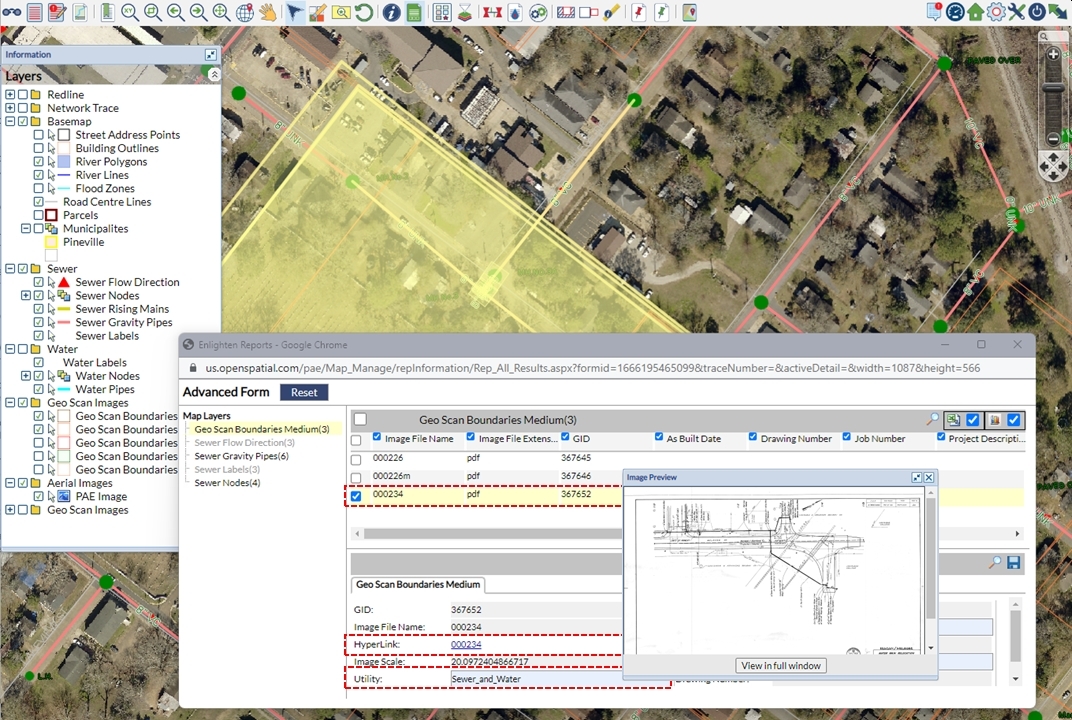Expand the Redline layer group

pyautogui.click(x=10, y=95)
